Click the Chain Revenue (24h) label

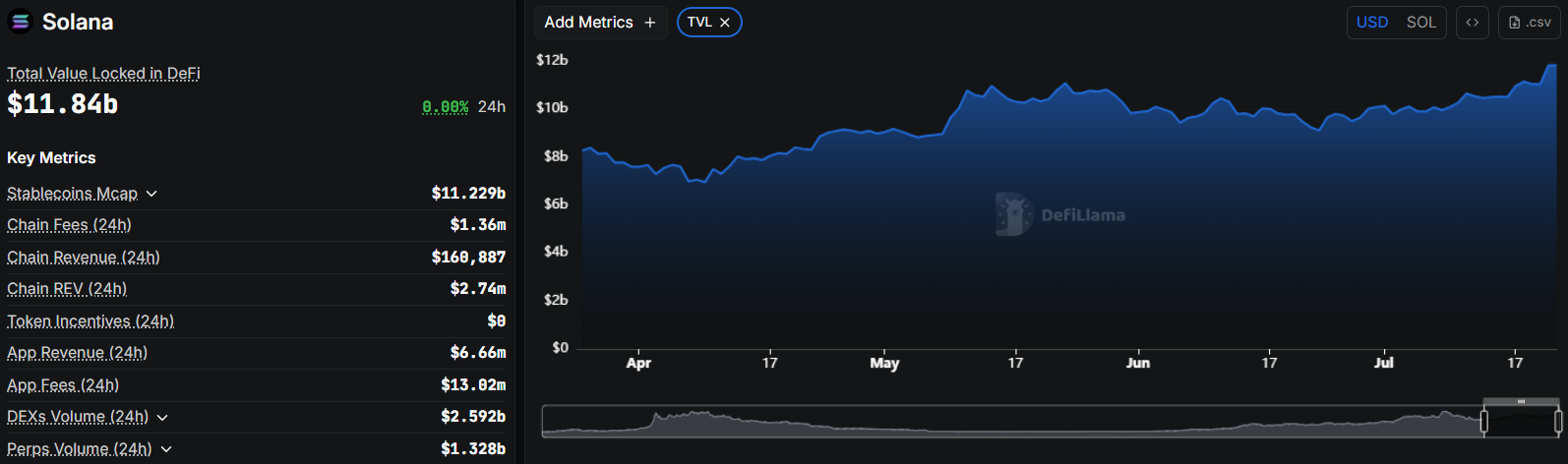[x=83, y=258]
